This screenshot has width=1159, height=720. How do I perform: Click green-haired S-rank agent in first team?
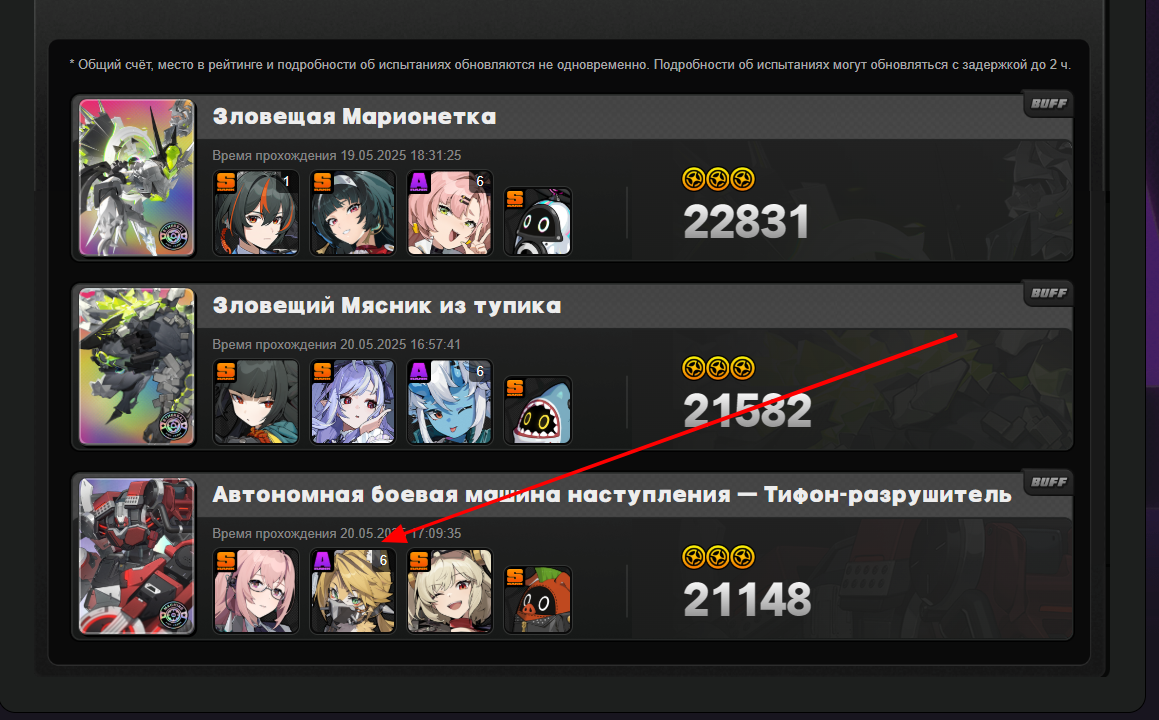[x=353, y=213]
